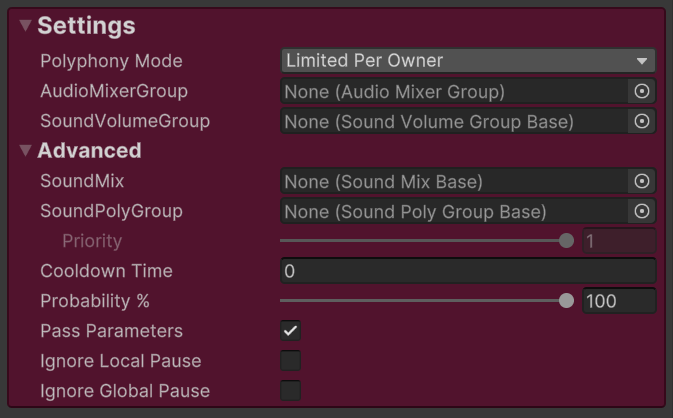Click the Probability % value field

618,301
